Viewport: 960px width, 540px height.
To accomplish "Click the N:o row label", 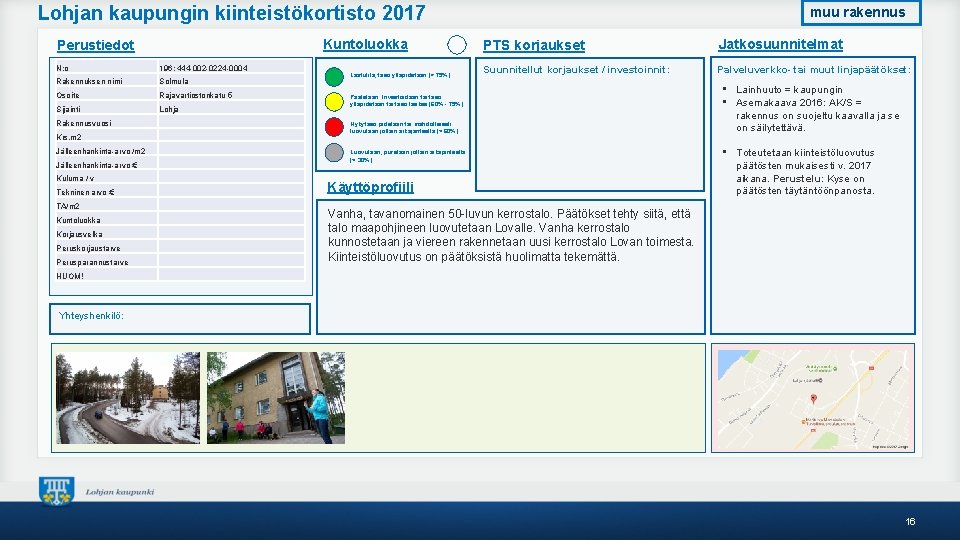I will click(62, 68).
